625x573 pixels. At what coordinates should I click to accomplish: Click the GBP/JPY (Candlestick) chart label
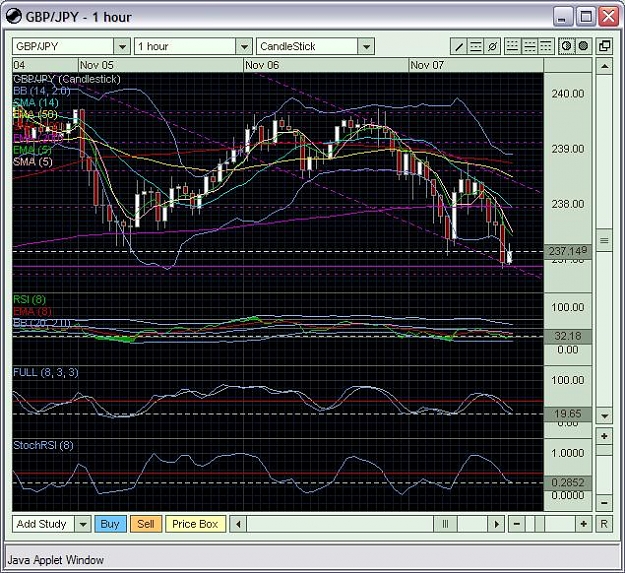[x=67, y=79]
